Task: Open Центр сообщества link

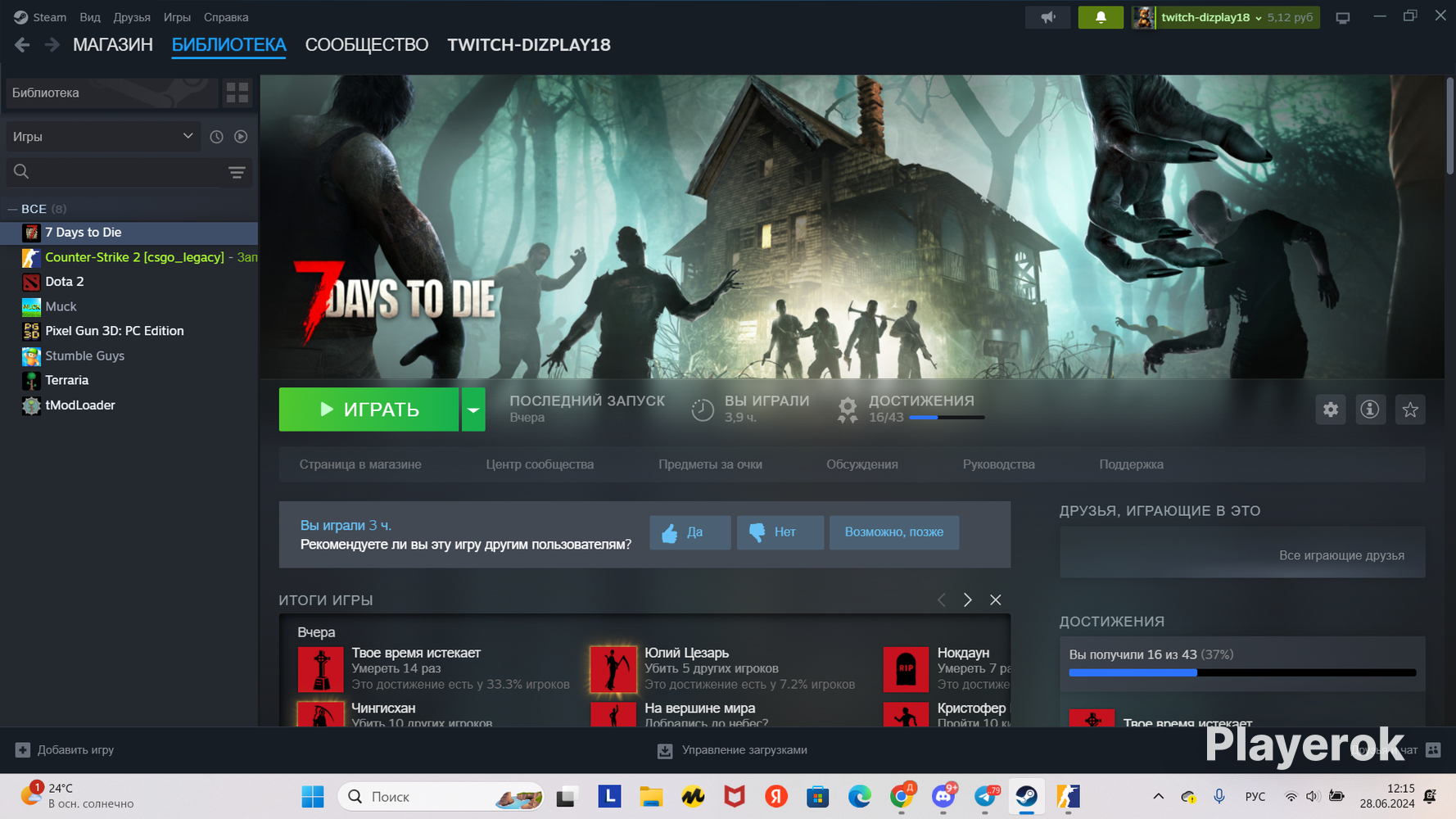Action: coord(540,464)
